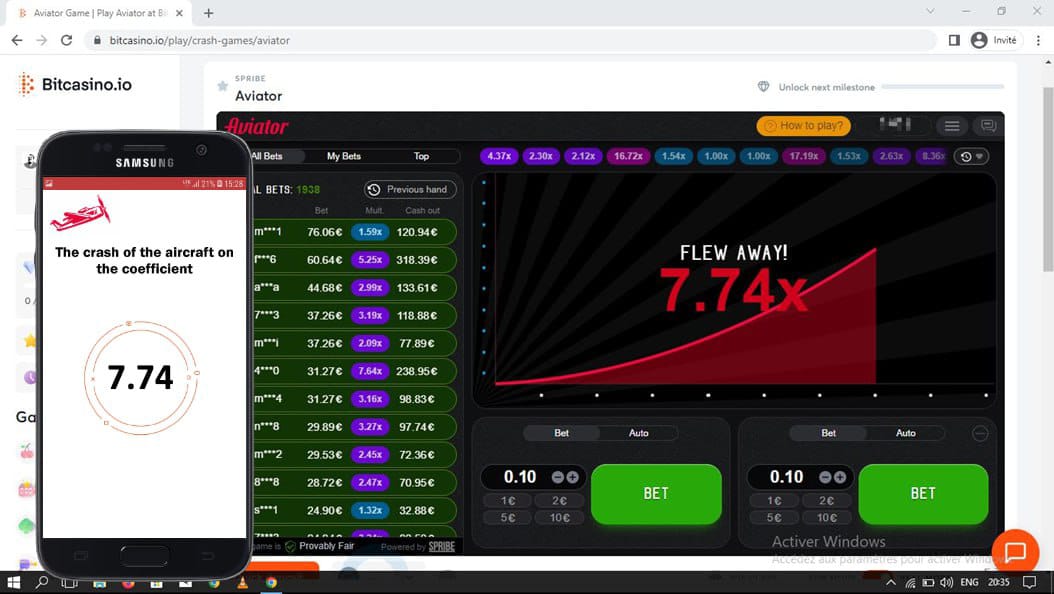Choose the 1€ quick amount in left panel

click(508, 501)
